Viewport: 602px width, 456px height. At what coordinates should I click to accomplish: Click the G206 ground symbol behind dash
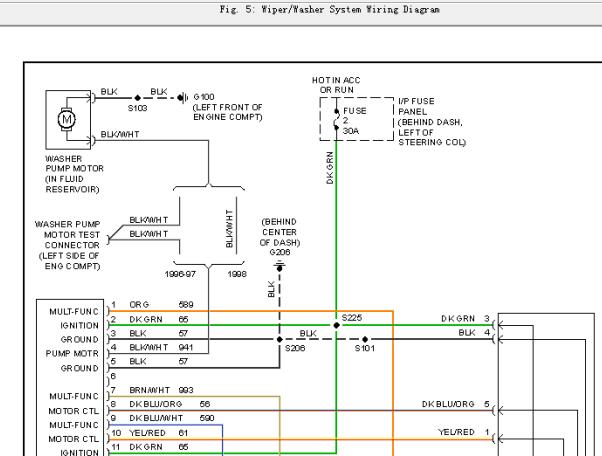pos(280,266)
